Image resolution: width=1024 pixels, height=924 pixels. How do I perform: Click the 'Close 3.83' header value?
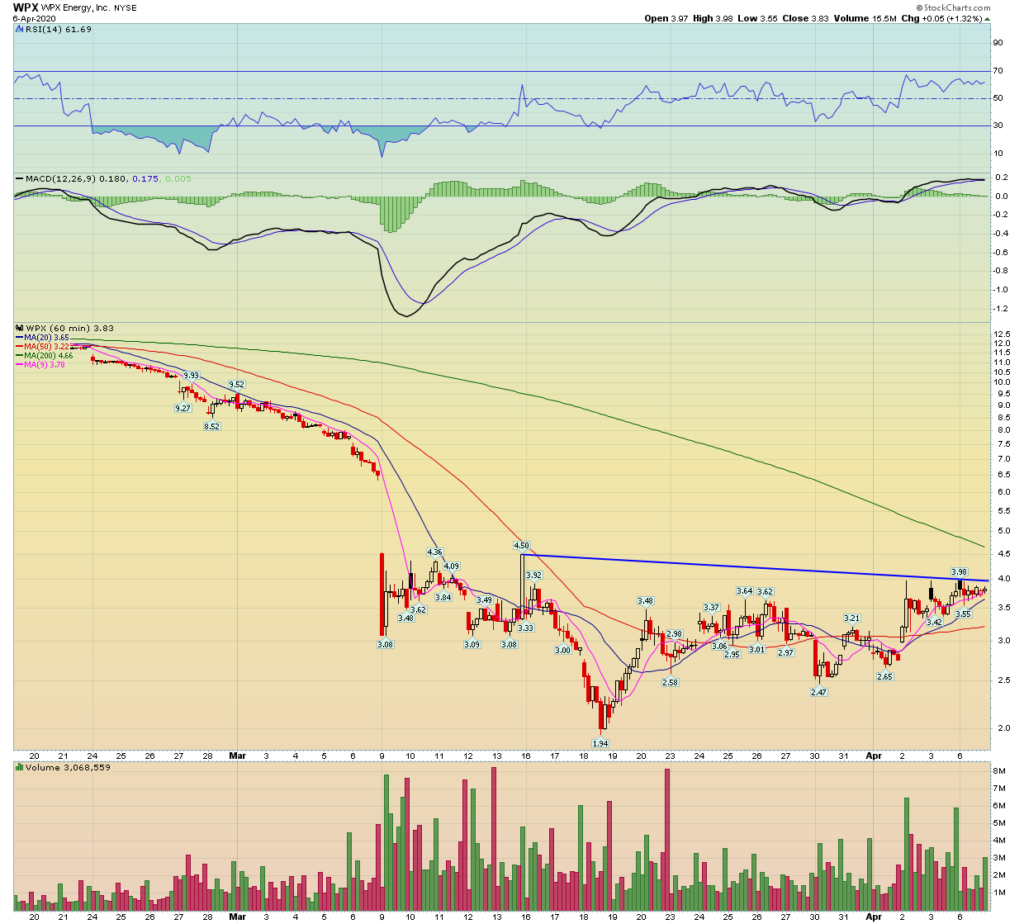[805, 18]
